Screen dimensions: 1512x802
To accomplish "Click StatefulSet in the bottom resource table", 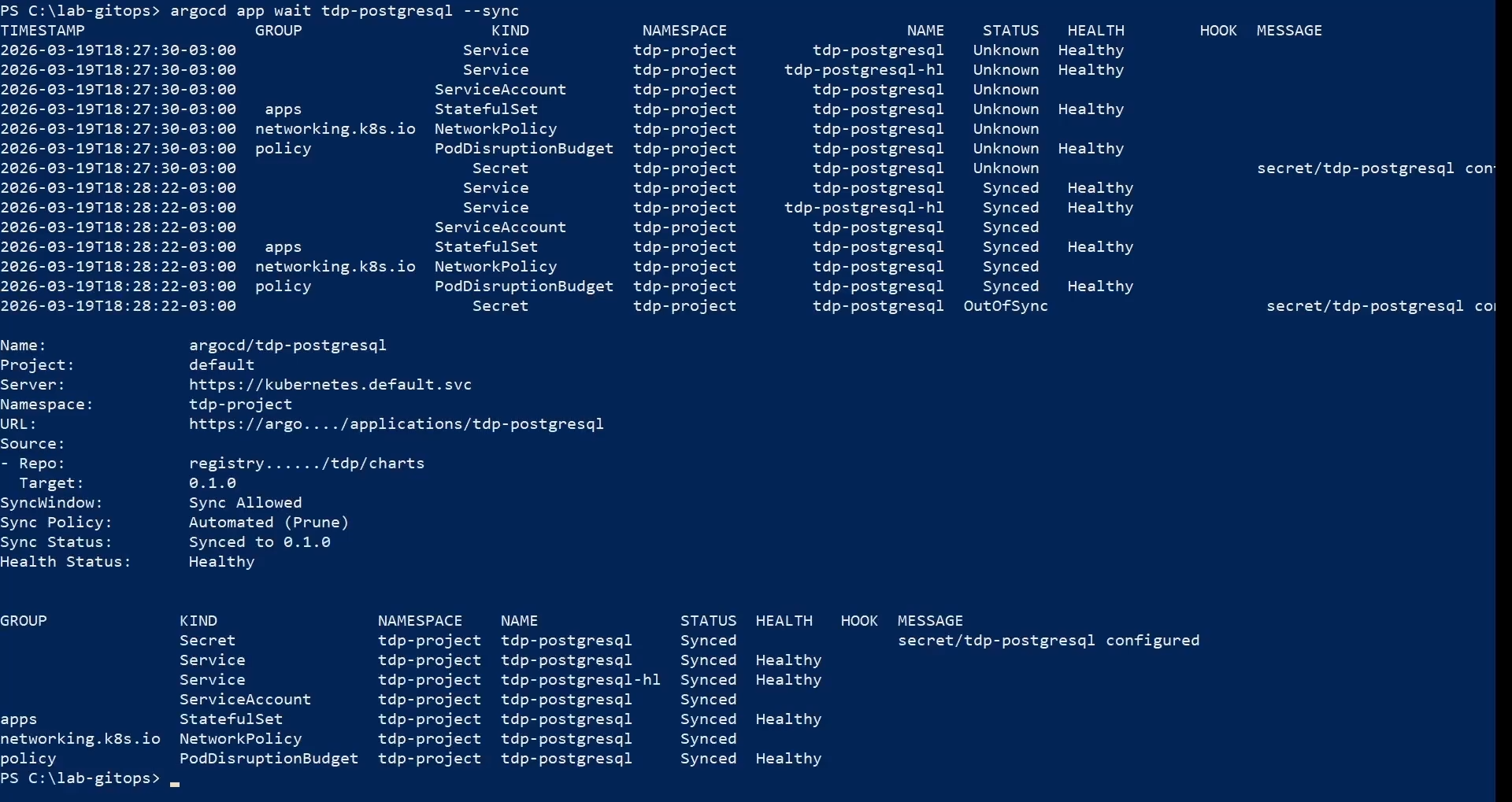I will pos(231,719).
